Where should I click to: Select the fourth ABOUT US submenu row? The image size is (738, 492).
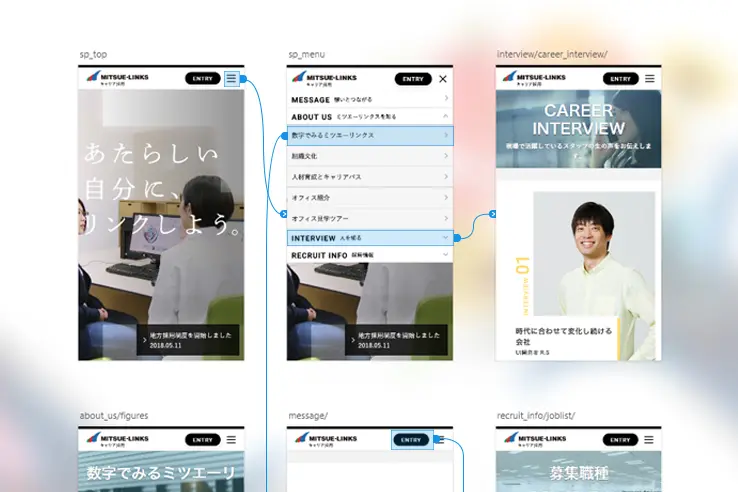(370, 198)
